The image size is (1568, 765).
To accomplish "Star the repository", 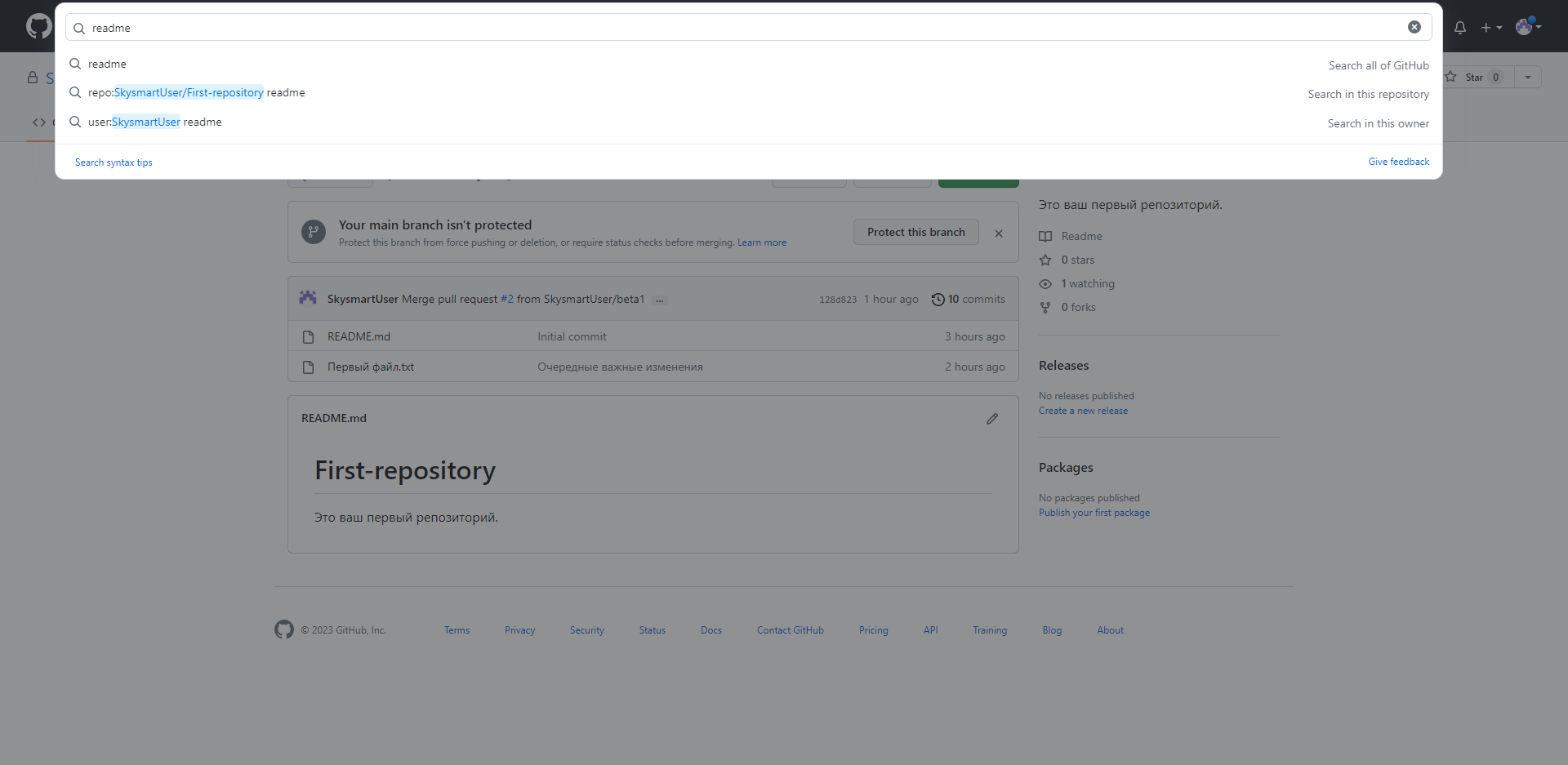I will 1475,77.
